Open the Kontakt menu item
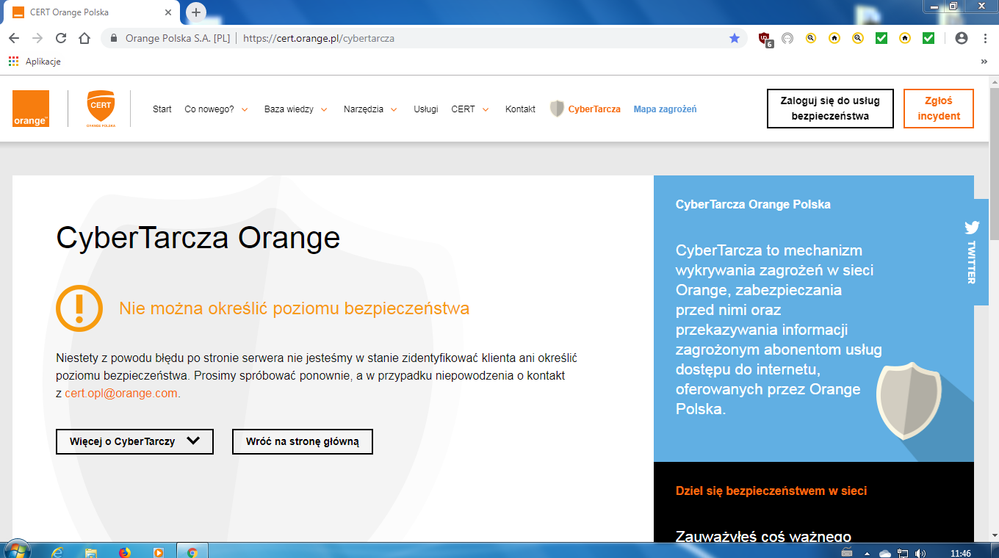Screen dimensions: 999x558 click(520, 109)
